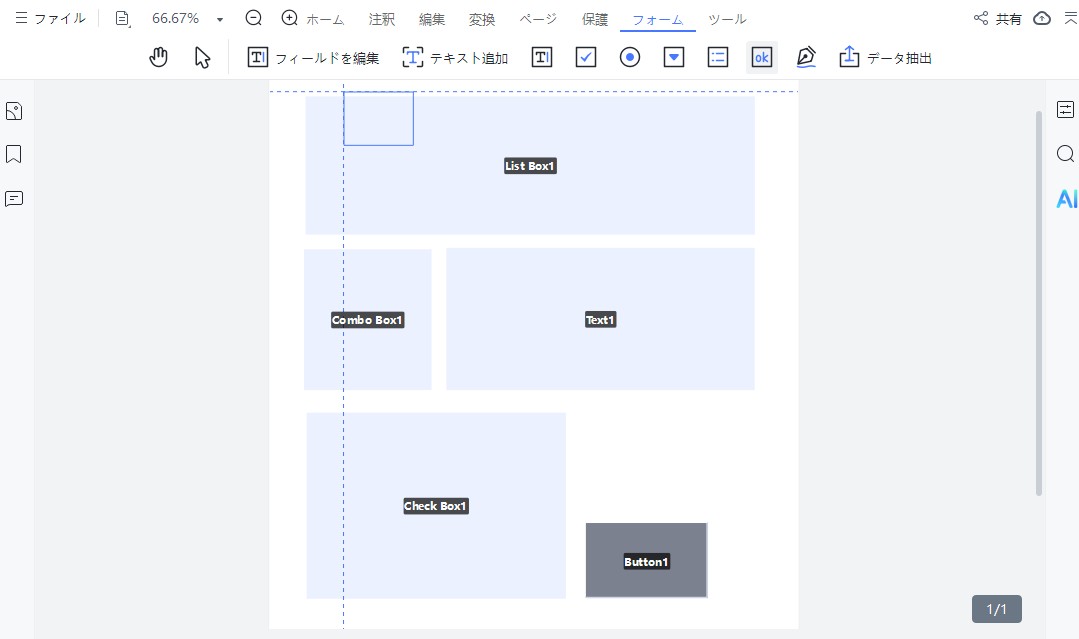Select the arrow pointer tool

click(203, 57)
